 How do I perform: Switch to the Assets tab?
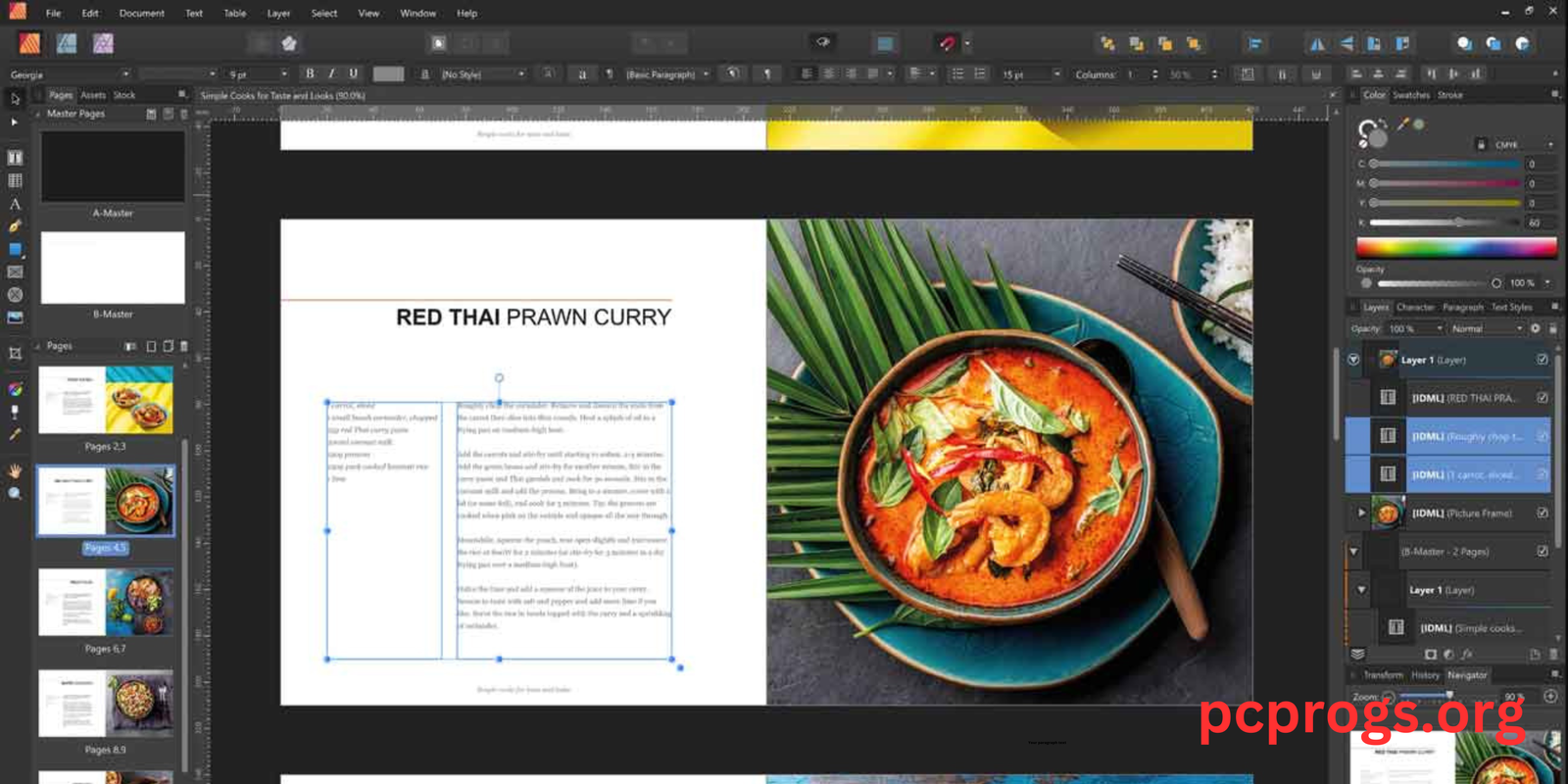click(x=93, y=95)
